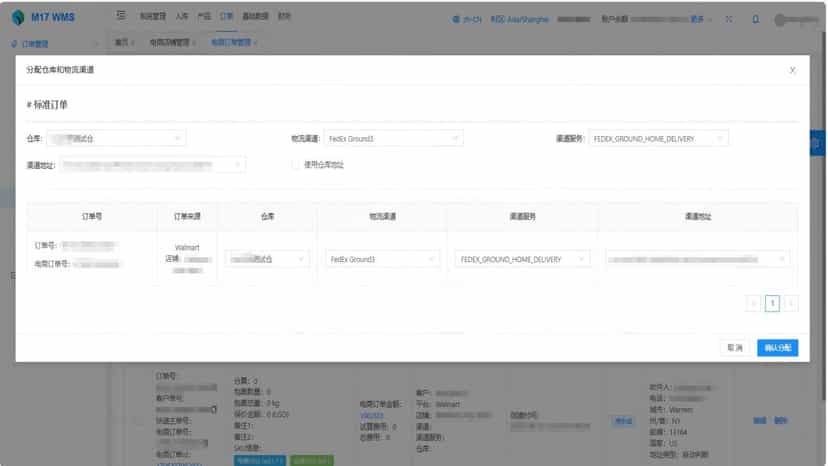Open the top 仓库 warehouse dropdown

click(x=116, y=138)
